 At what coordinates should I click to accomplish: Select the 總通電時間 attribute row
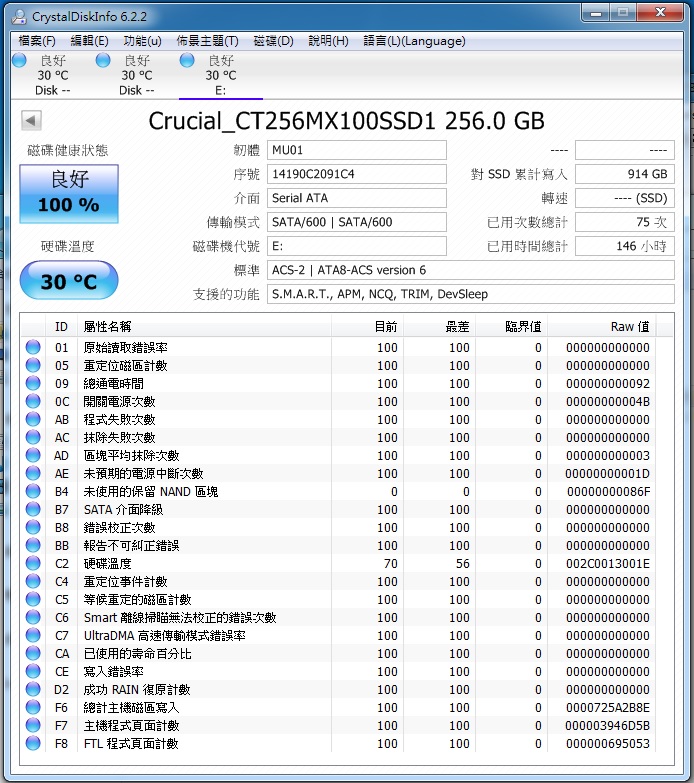pyautogui.click(x=339, y=383)
